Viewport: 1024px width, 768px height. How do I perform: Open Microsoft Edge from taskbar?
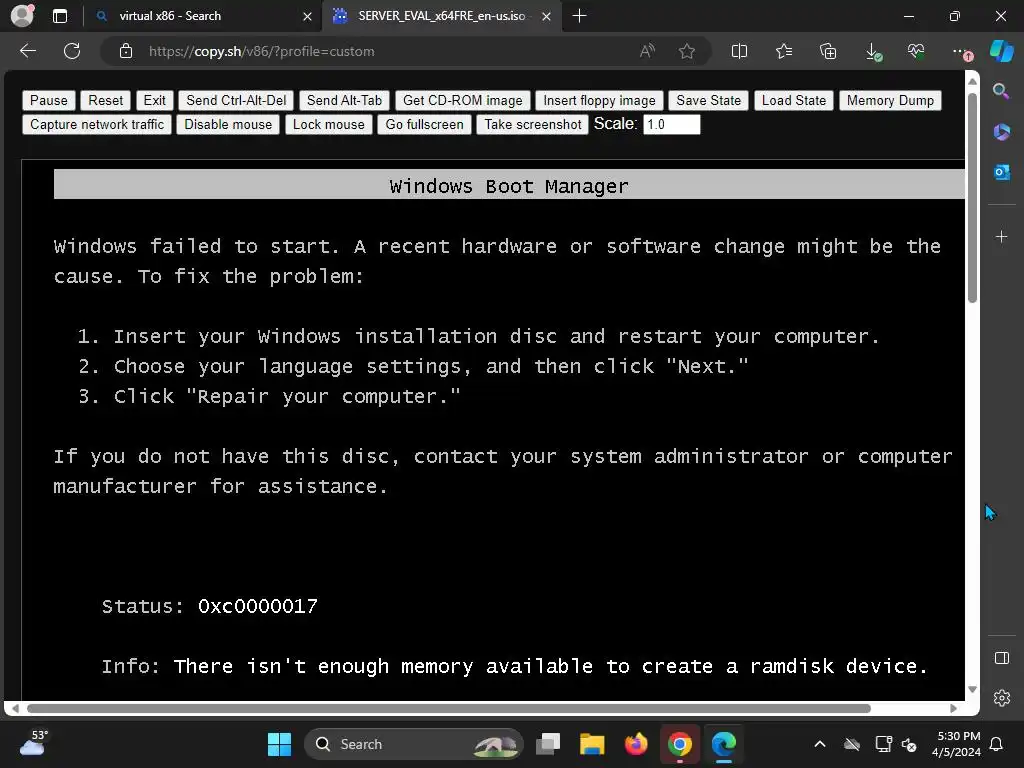(x=724, y=744)
